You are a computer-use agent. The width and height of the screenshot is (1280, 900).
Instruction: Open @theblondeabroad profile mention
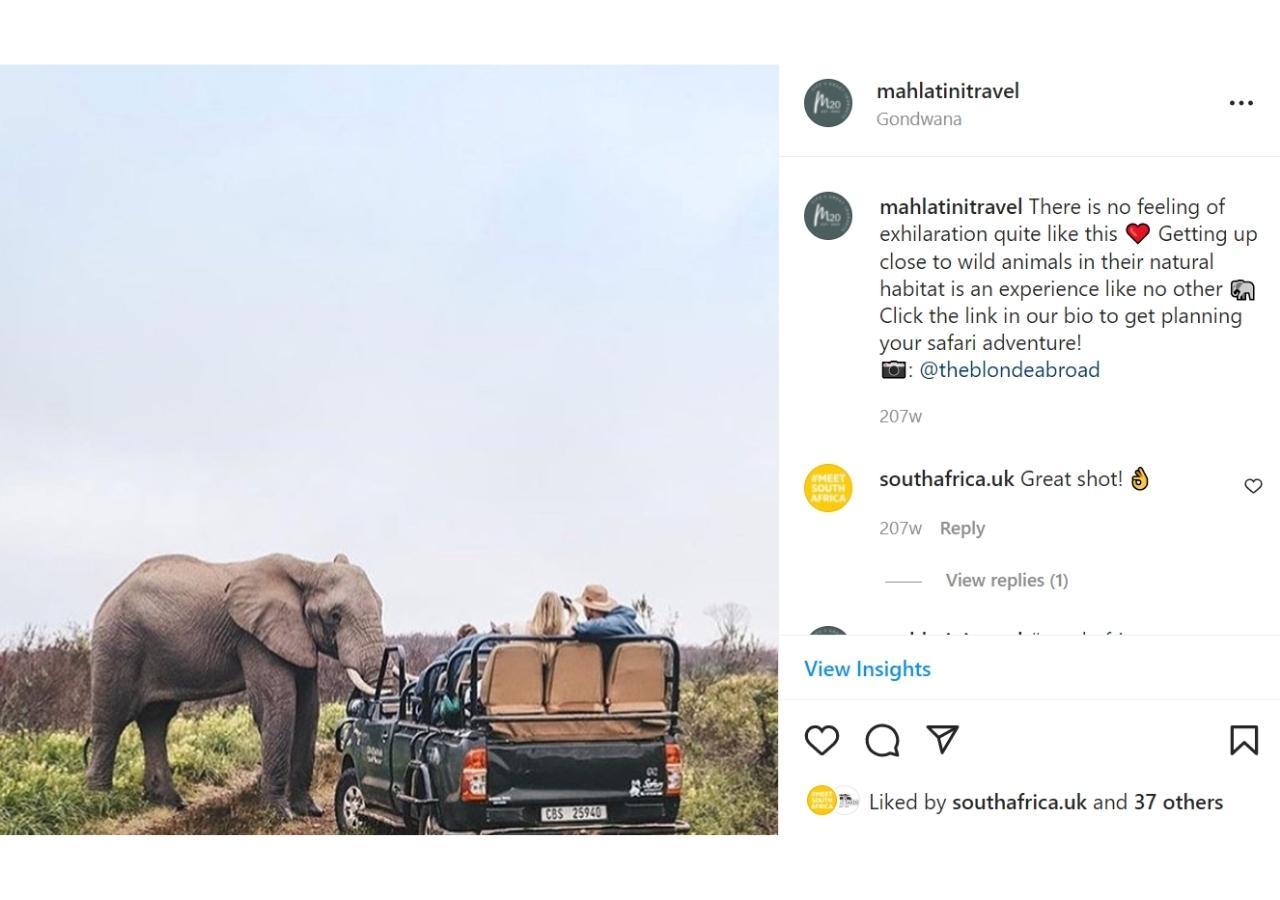pos(1009,370)
